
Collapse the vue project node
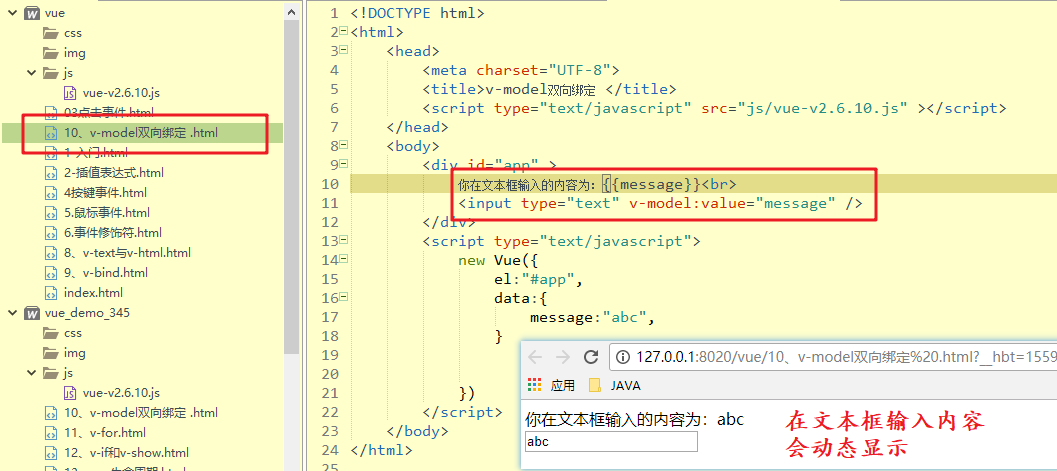(11, 13)
